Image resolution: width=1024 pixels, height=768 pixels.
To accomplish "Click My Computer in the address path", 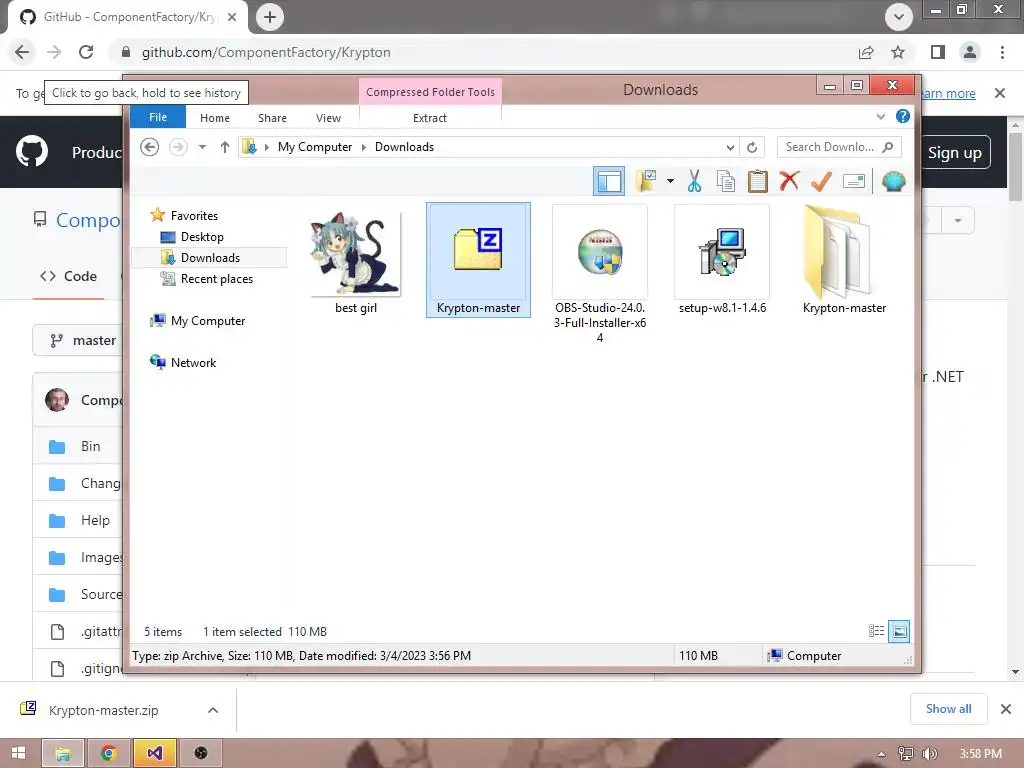I will point(315,147).
